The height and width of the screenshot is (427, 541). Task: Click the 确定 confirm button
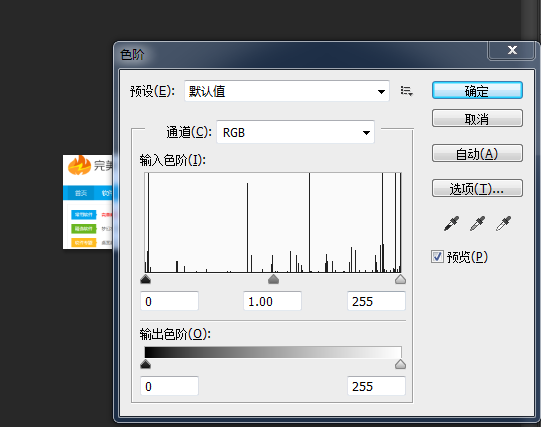[x=477, y=91]
